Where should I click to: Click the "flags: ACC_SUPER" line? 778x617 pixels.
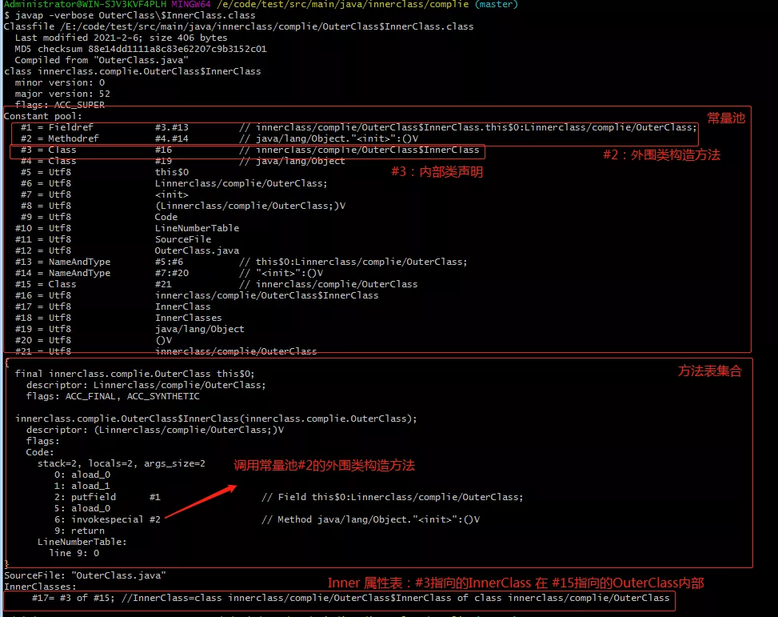coord(60,105)
